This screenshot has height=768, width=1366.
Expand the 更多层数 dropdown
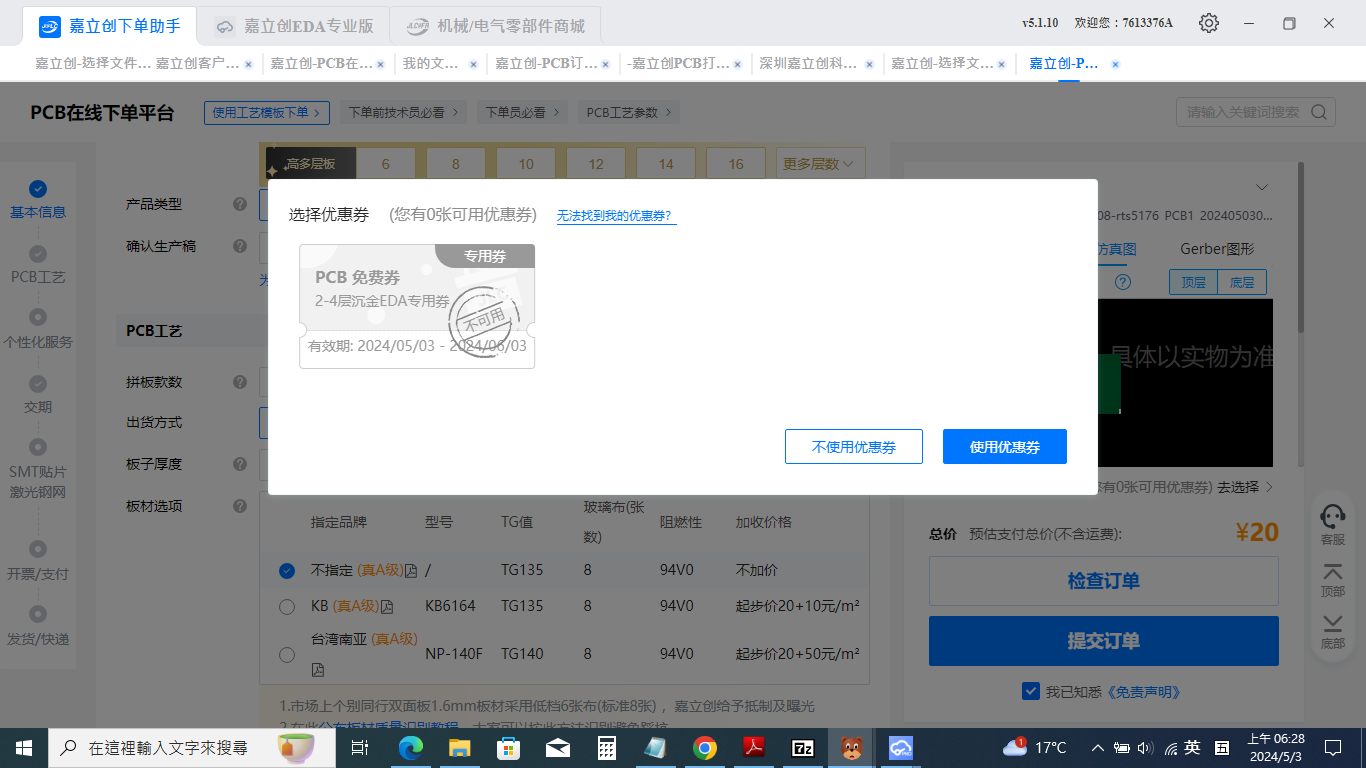820,164
